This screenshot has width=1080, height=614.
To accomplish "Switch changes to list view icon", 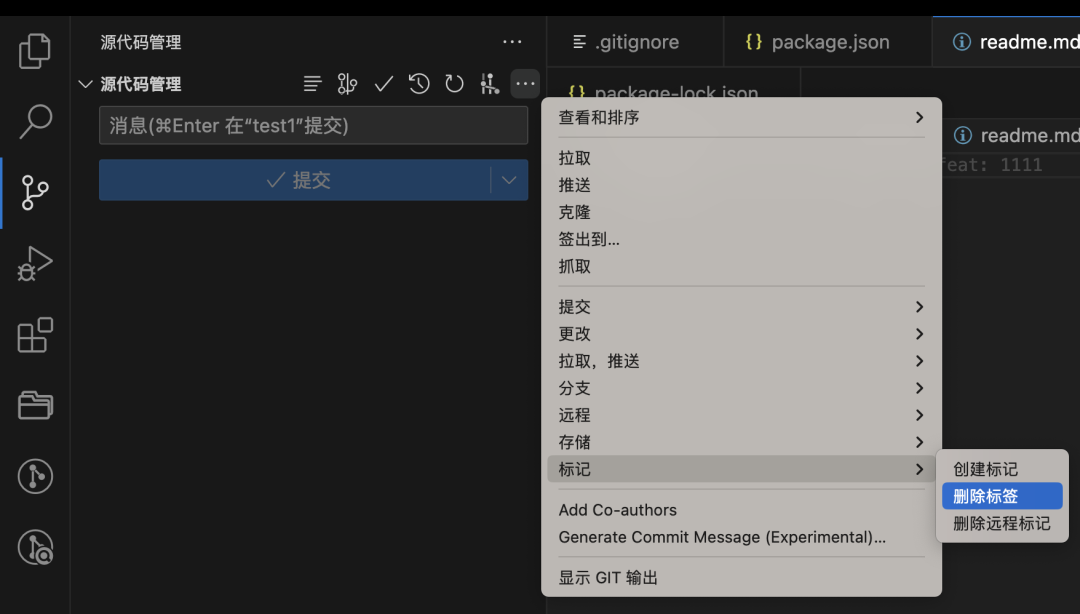I will point(312,84).
